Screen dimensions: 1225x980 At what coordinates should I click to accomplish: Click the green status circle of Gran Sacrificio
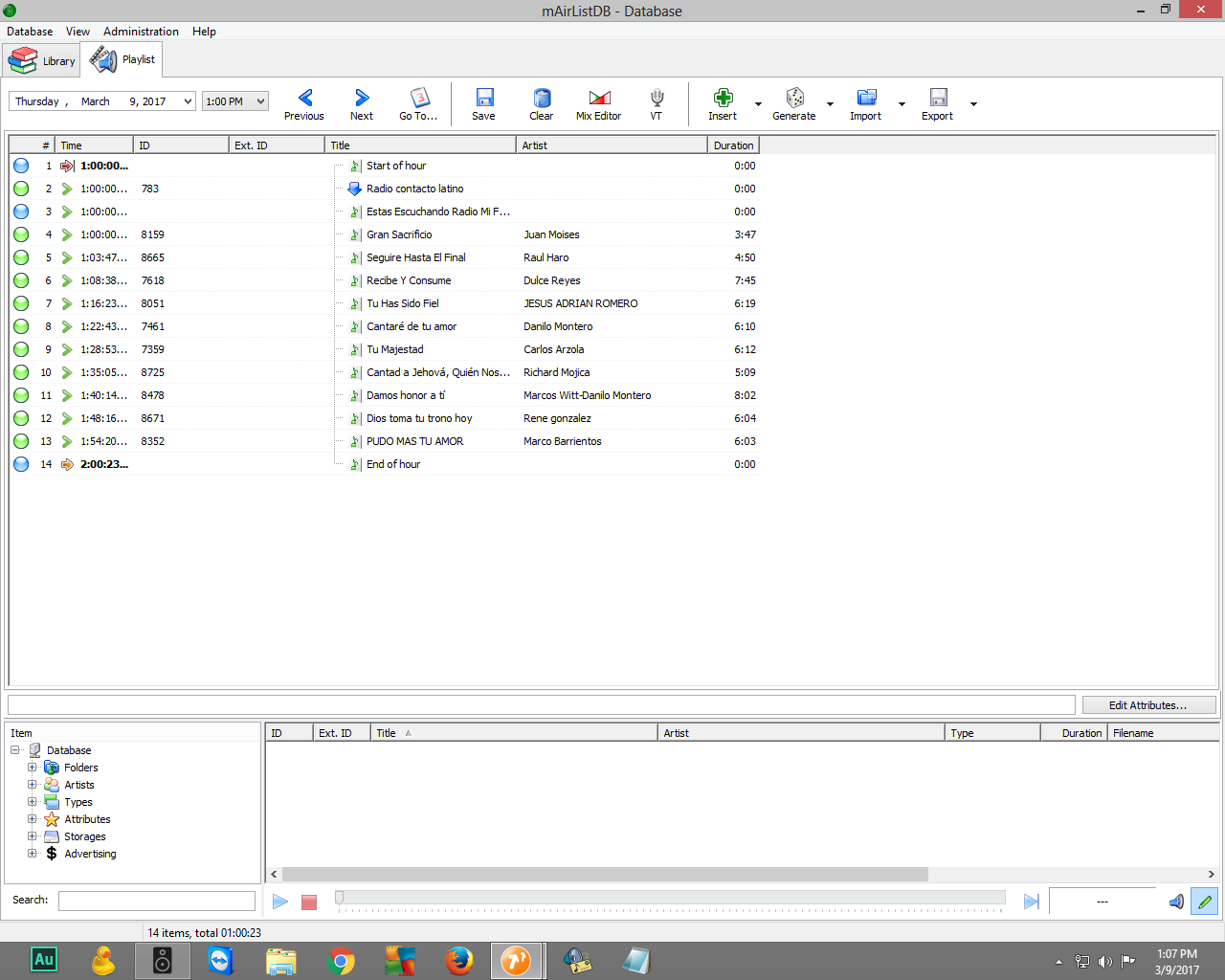click(21, 234)
